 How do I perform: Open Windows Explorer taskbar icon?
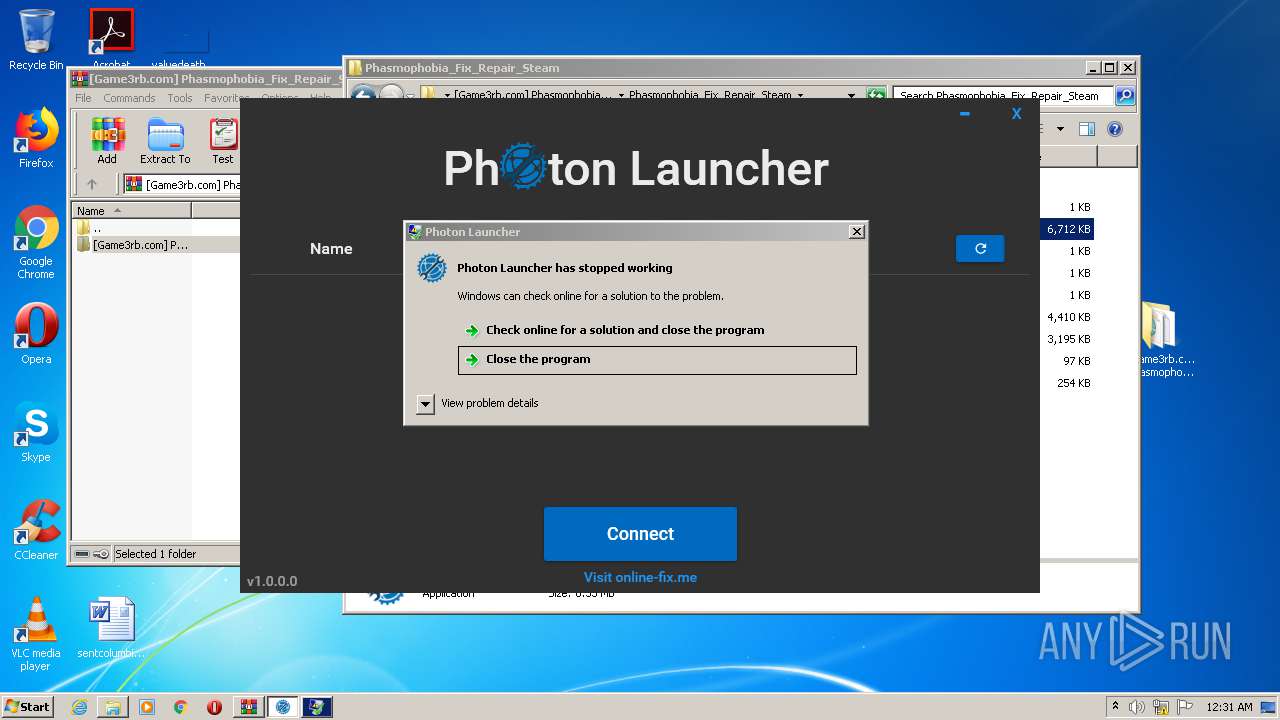pos(113,707)
